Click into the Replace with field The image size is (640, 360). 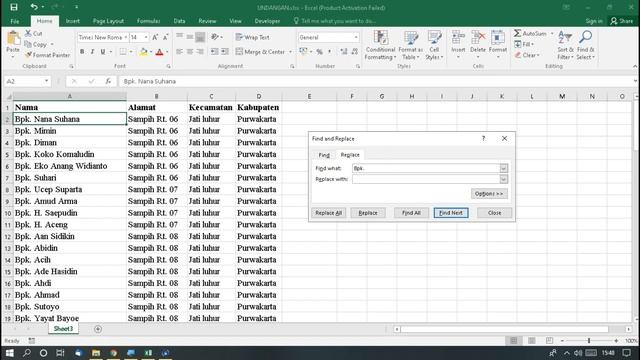(426, 179)
